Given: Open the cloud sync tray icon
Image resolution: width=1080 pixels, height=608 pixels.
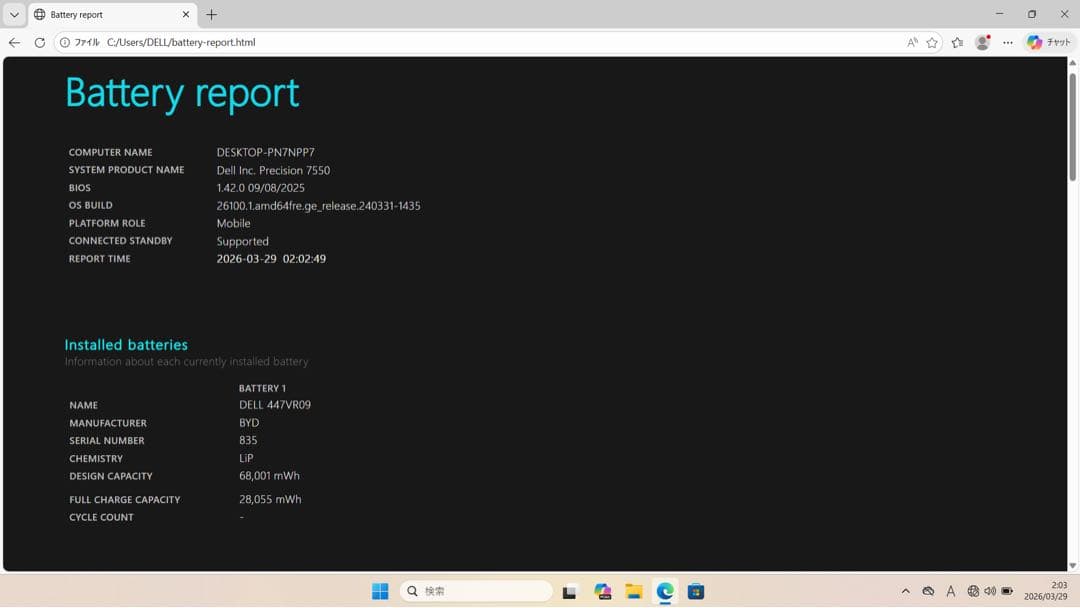Looking at the screenshot, I should pos(928,591).
